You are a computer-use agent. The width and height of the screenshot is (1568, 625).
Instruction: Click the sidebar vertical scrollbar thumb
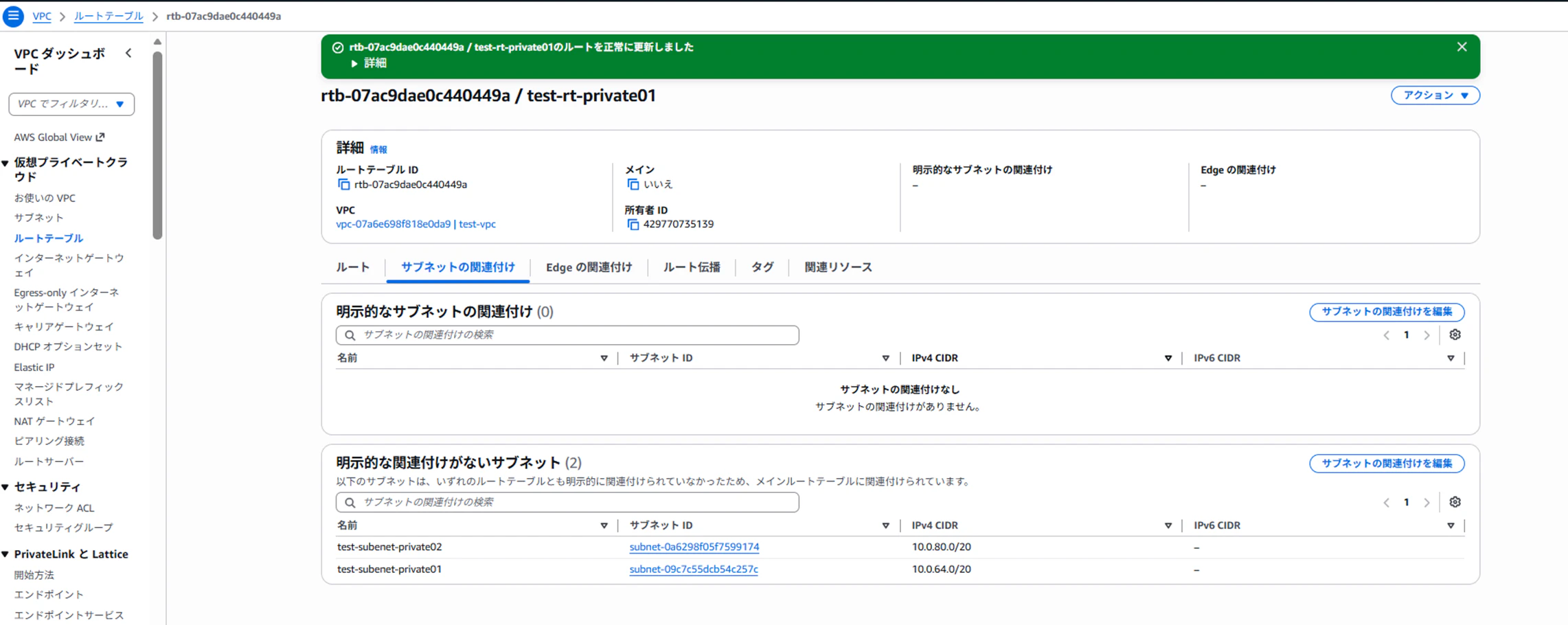(x=157, y=144)
